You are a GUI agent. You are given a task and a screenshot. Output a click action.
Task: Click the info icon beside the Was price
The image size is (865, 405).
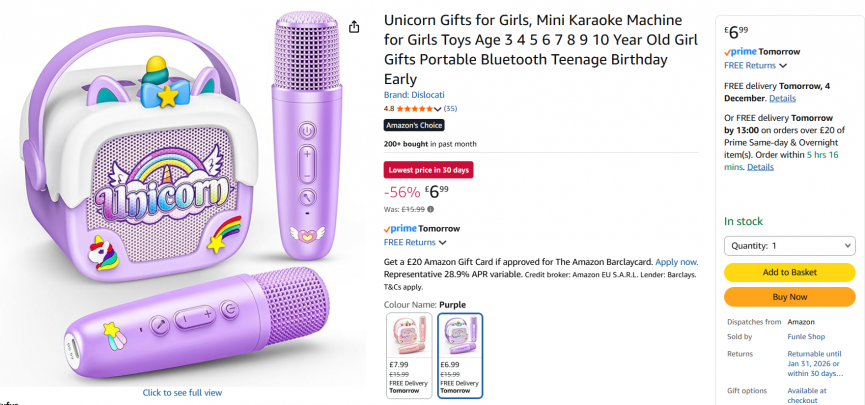tap(431, 209)
